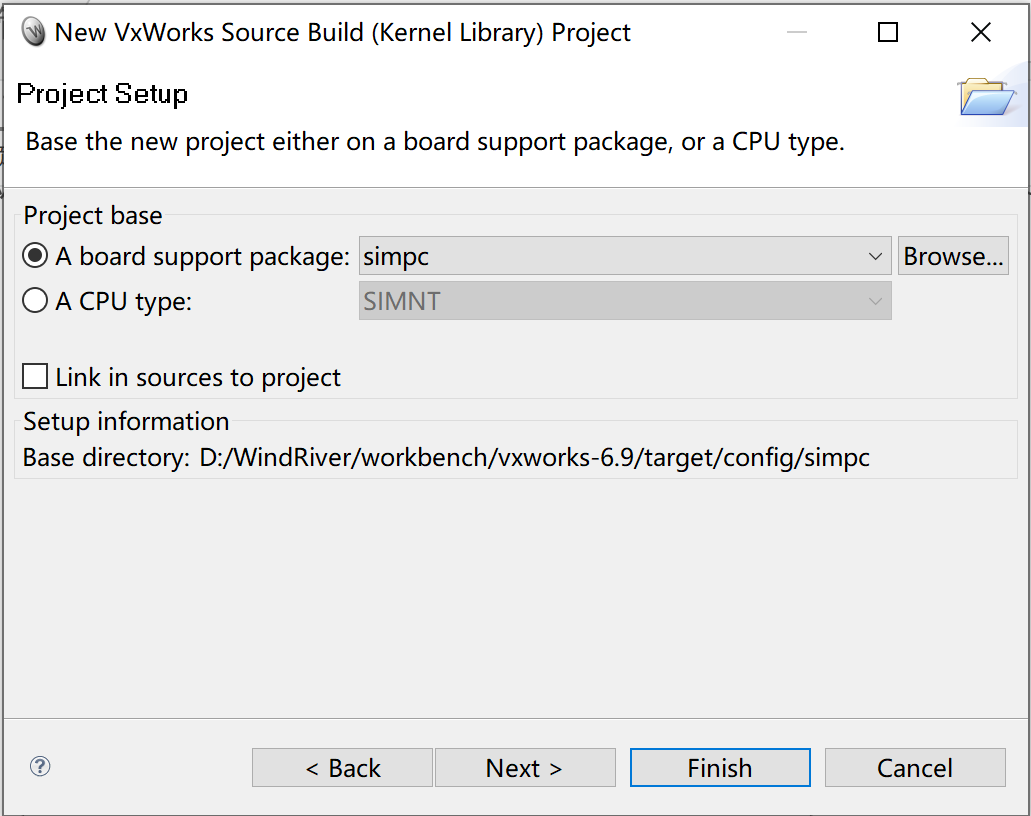
Task: Click Finish to create the project
Action: click(x=719, y=767)
